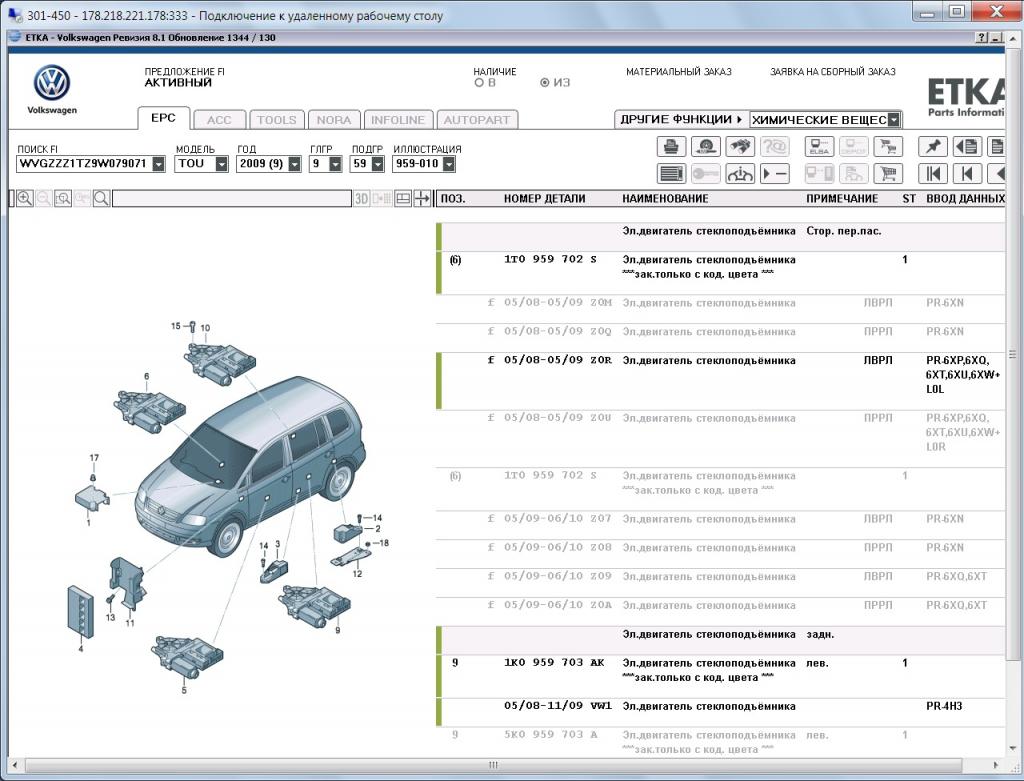Click the ЗАЯВКА НА СБОРНЫЙ ЗАКАЗ link
Image resolution: width=1024 pixels, height=781 pixels.
pyautogui.click(x=833, y=72)
